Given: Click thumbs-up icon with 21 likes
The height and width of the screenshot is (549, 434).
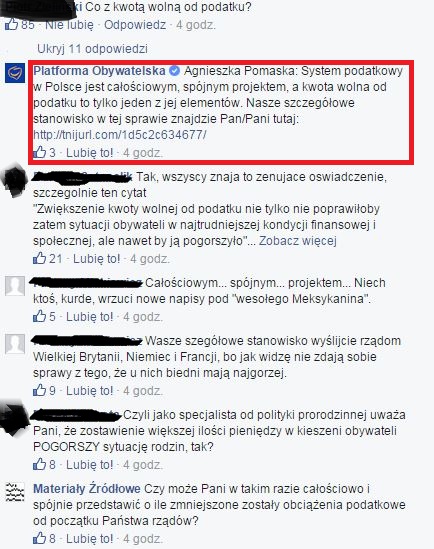Looking at the screenshot, I should (40, 258).
